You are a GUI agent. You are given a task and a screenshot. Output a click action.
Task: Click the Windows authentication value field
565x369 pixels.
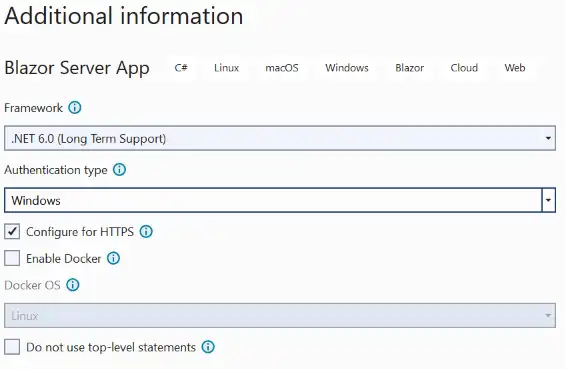(273, 200)
